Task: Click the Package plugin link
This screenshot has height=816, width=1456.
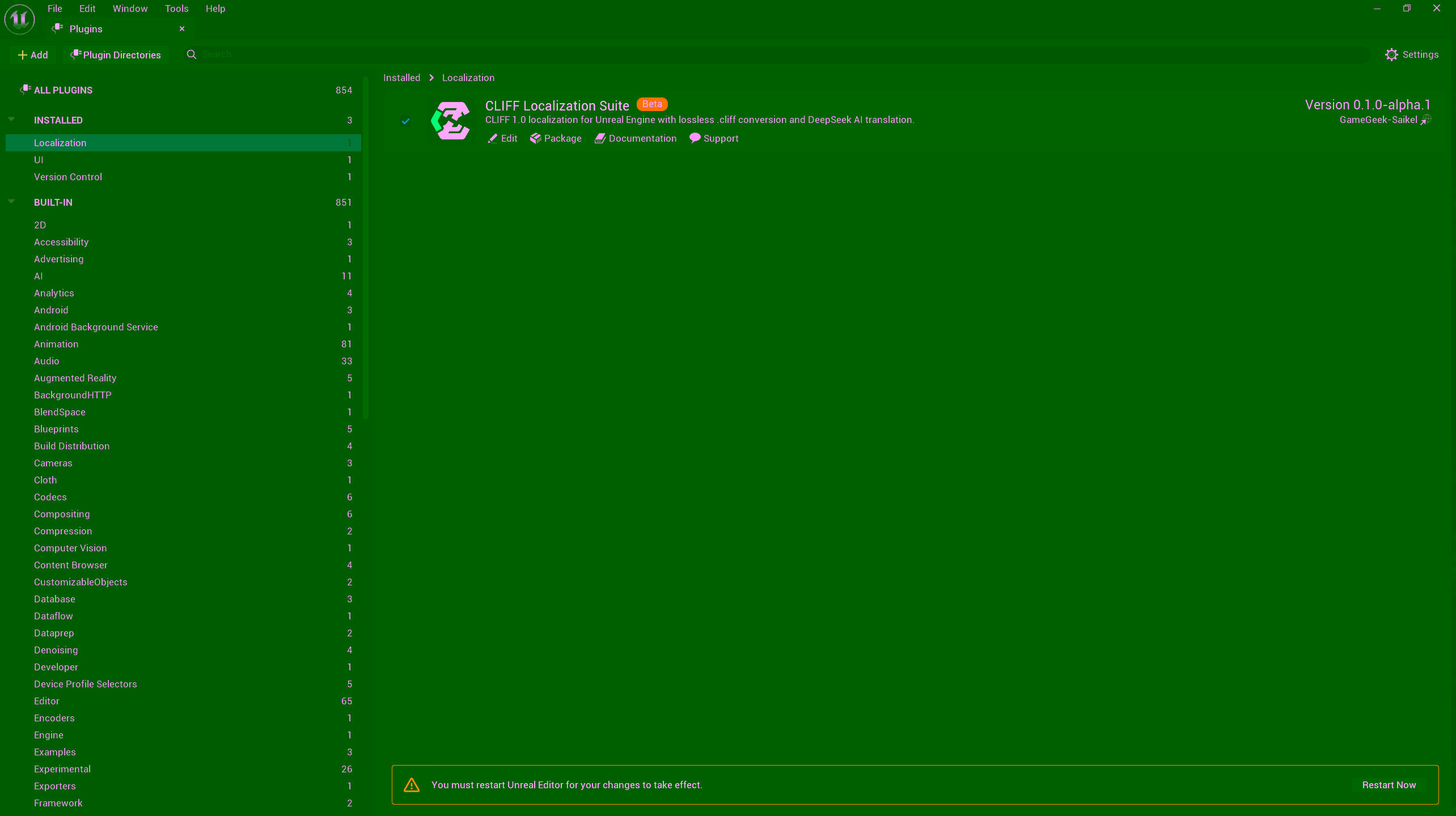Action: click(x=556, y=139)
